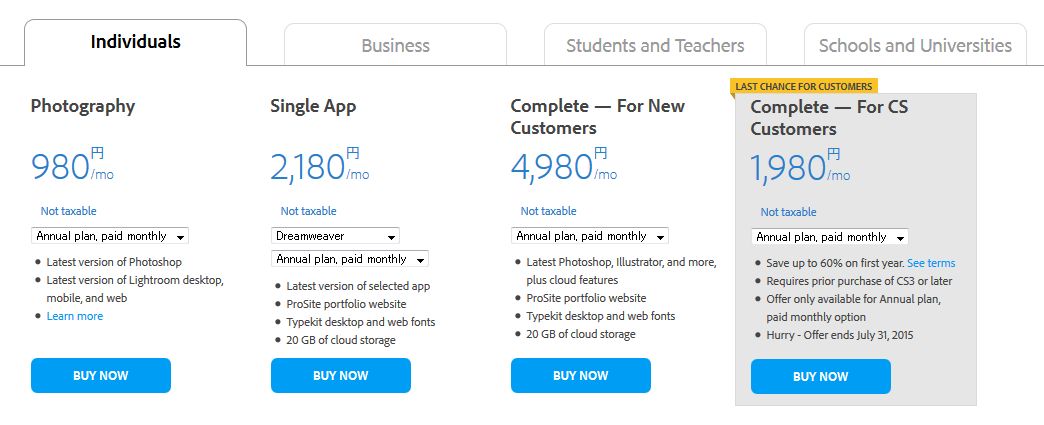Viewport: 1044px width, 425px height.
Task: Open the Business tab
Action: [x=395, y=45]
